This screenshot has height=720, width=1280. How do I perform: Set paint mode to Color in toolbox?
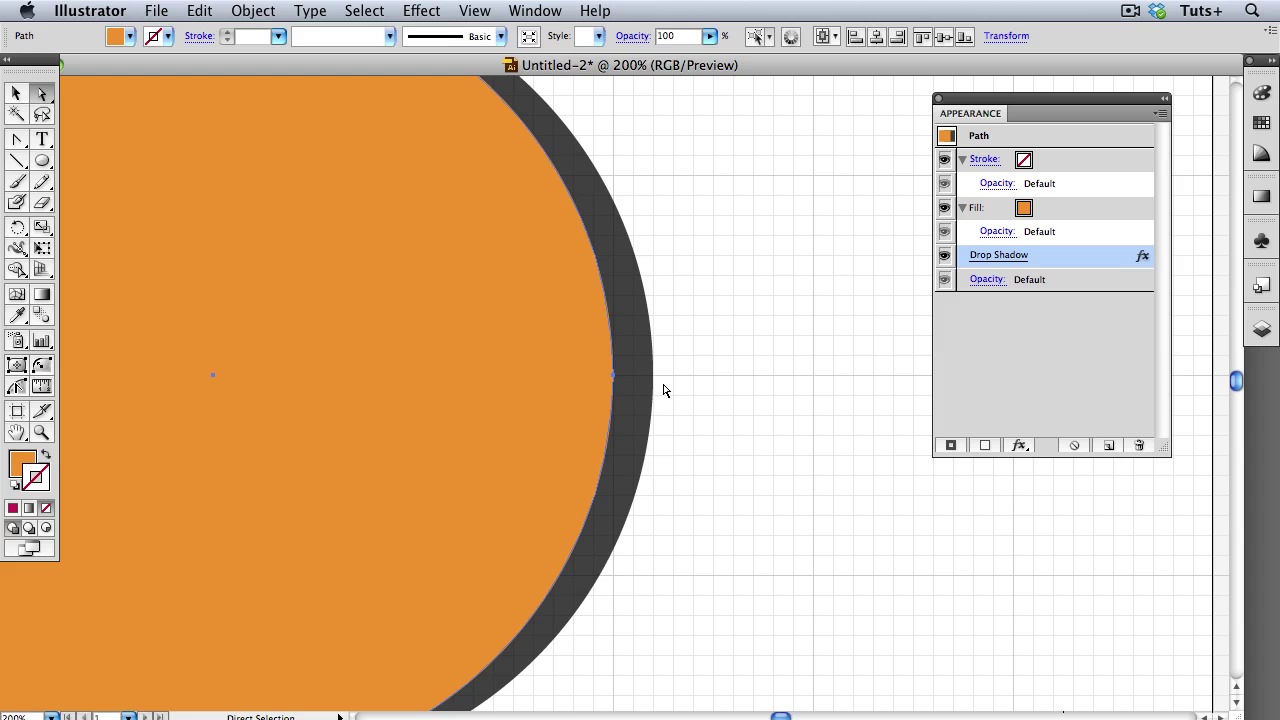pyautogui.click(x=13, y=508)
